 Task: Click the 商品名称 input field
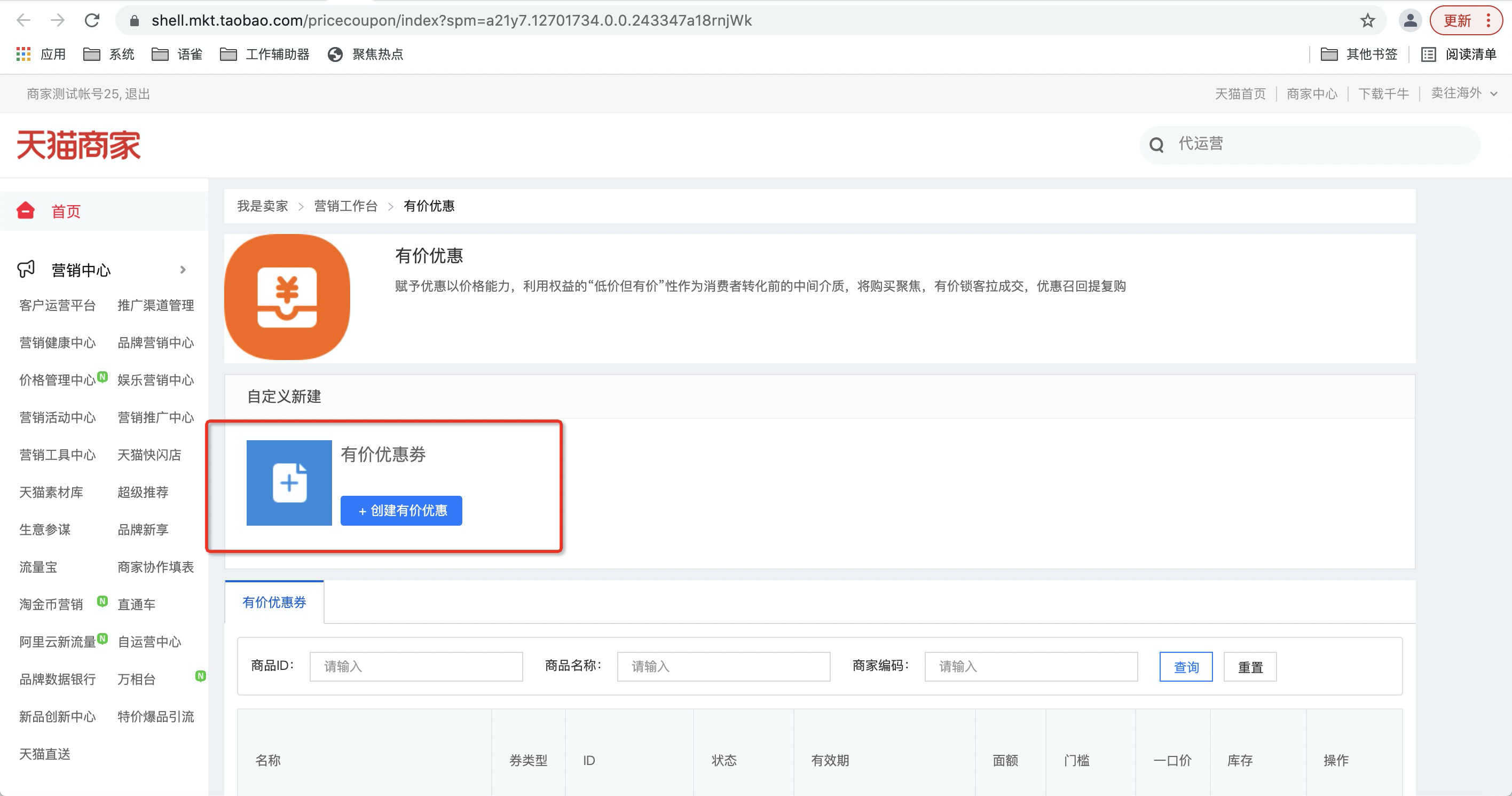[724, 666]
